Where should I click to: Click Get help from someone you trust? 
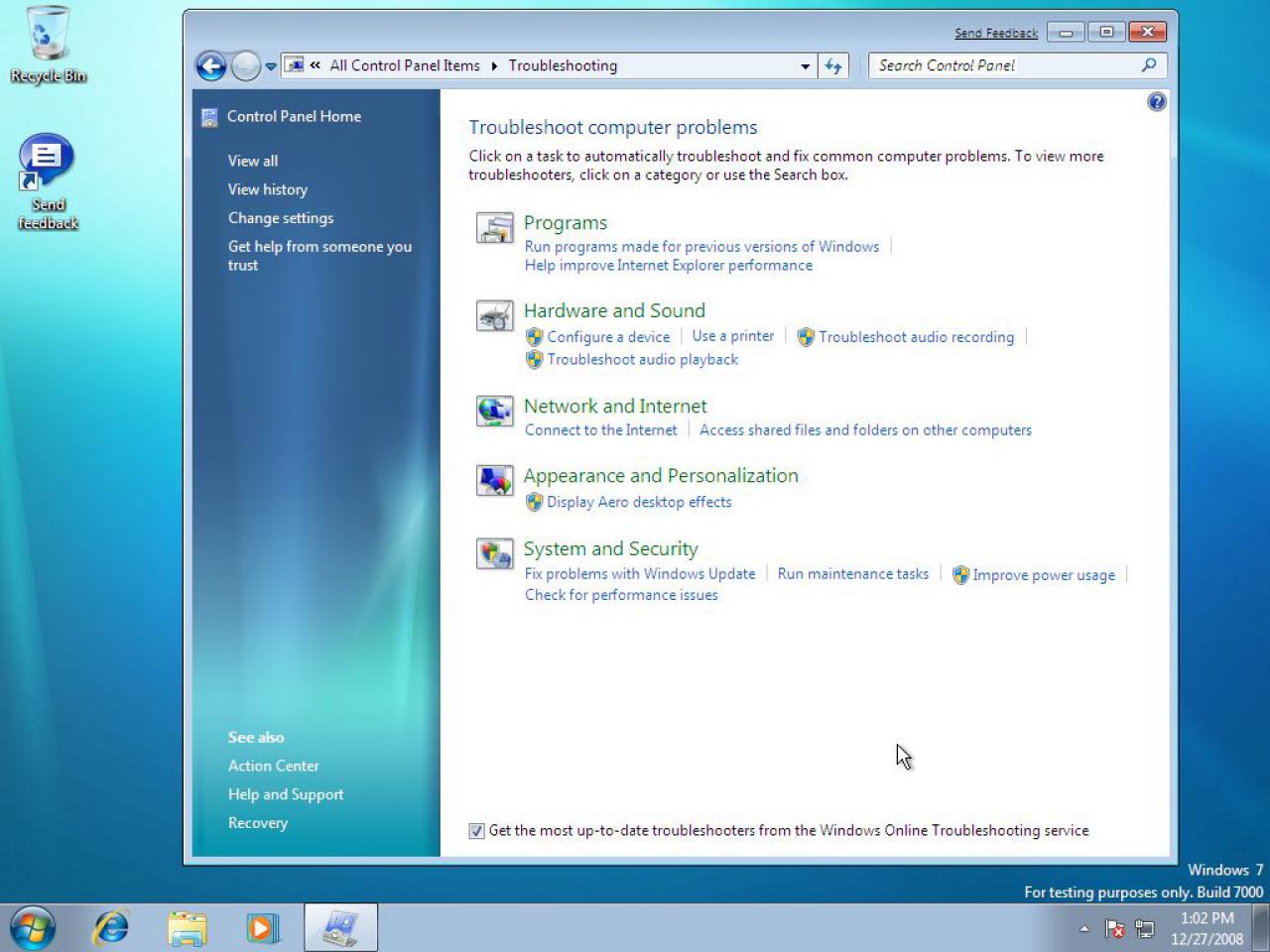319,256
